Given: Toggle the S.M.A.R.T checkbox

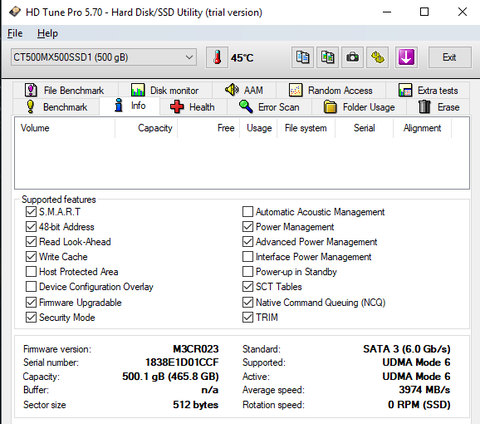Looking at the screenshot, I should tap(31, 212).
